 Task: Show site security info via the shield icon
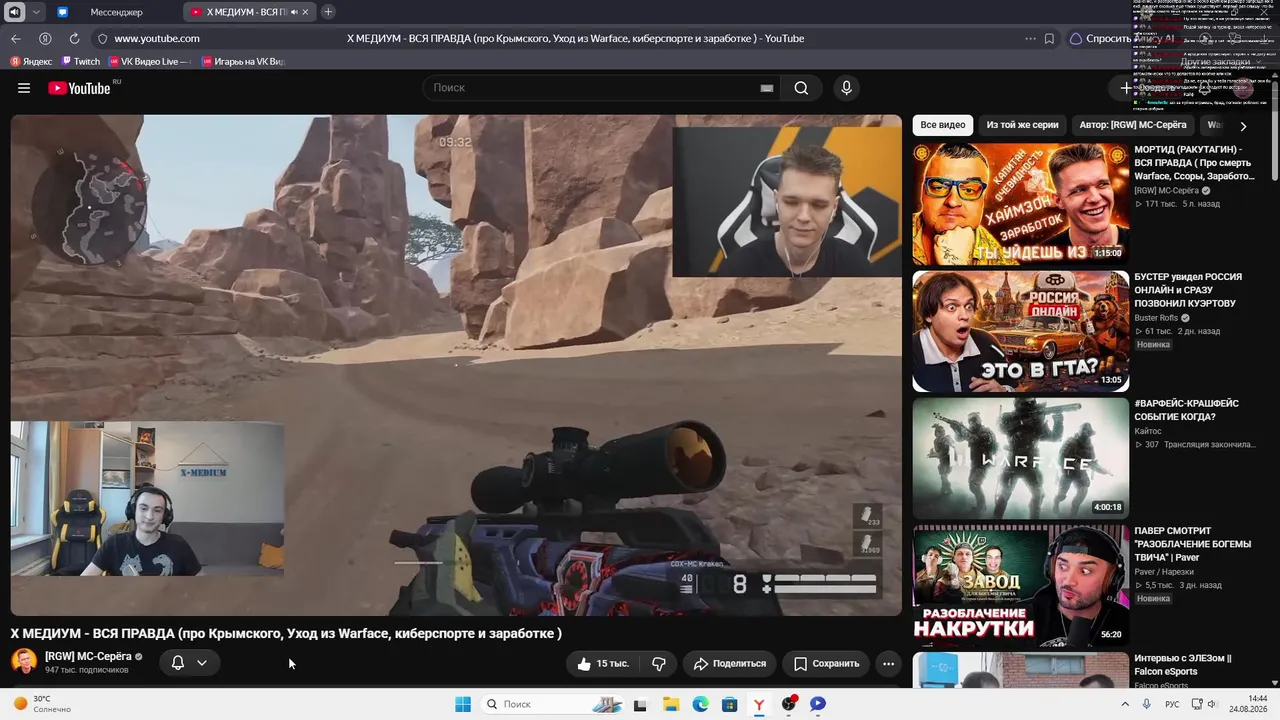pos(102,39)
